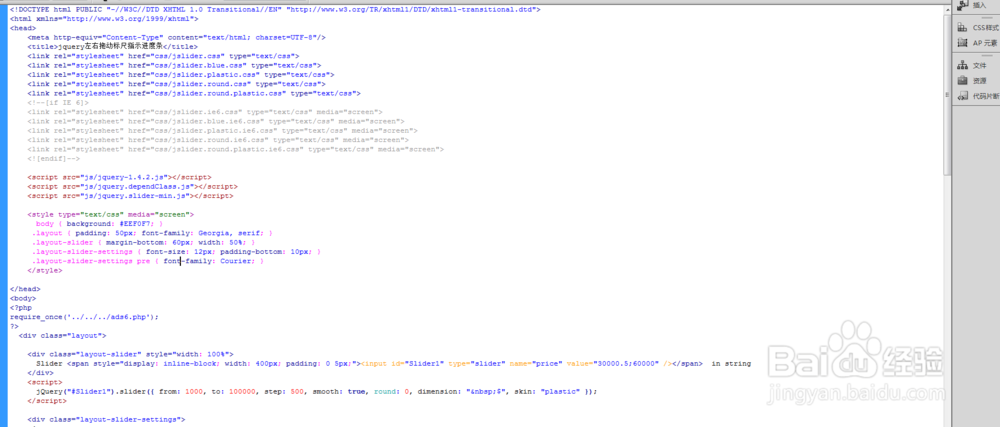Viewport: 1000px width, 427px height.
Task: Click the div layout-slider width 100% line
Action: [130, 354]
